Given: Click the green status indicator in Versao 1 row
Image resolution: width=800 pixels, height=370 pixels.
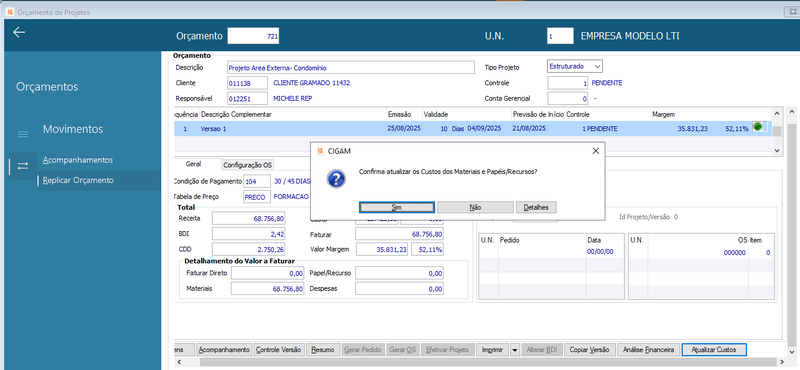Looking at the screenshot, I should [758, 128].
